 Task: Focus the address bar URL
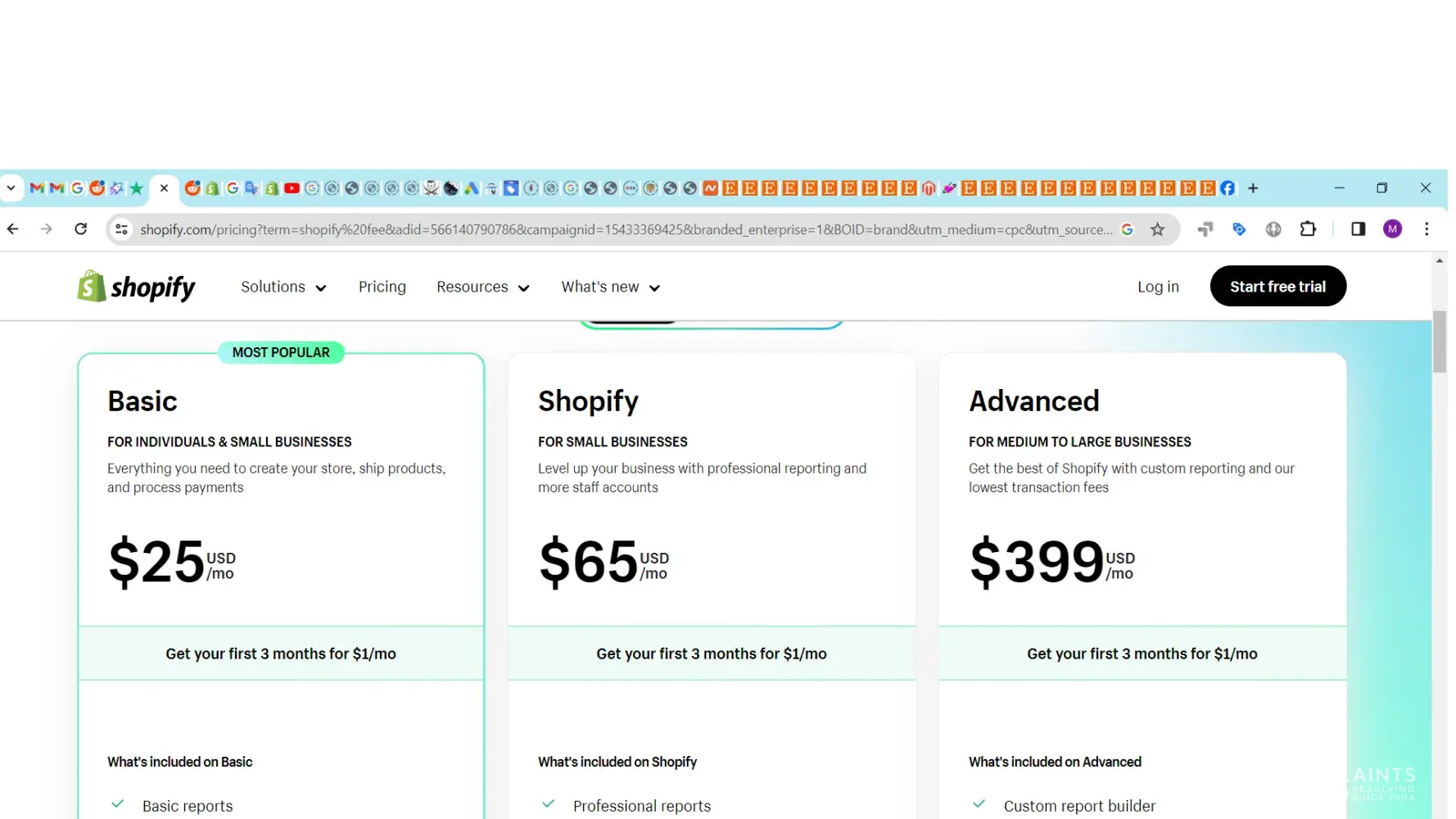coord(626,229)
